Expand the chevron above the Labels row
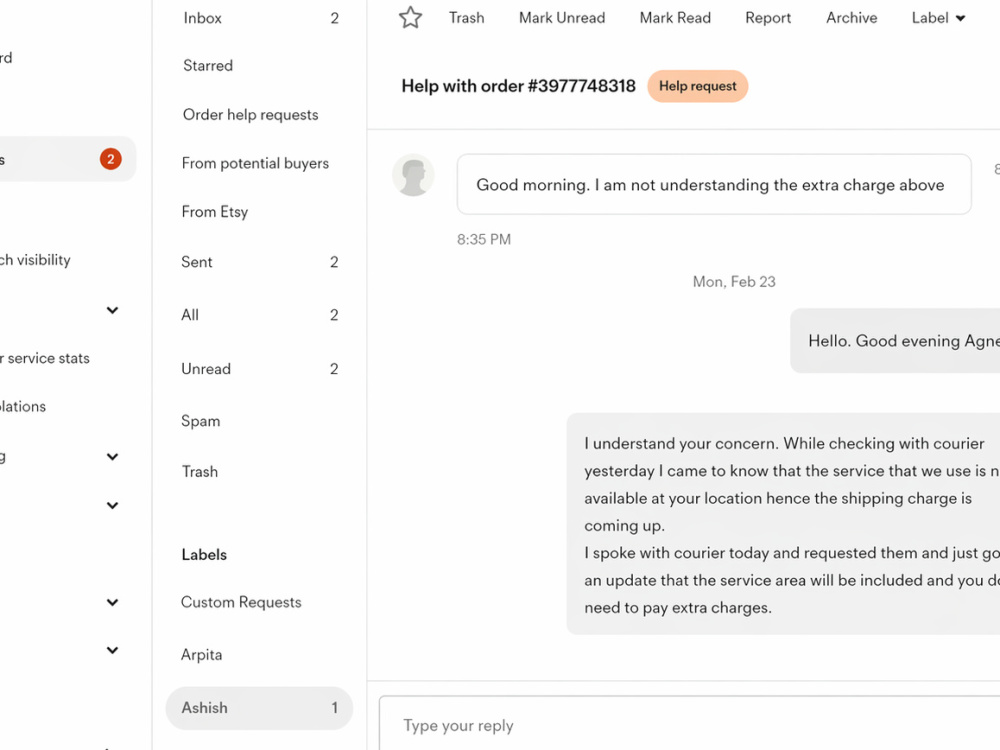This screenshot has width=1000, height=750. pyautogui.click(x=112, y=506)
